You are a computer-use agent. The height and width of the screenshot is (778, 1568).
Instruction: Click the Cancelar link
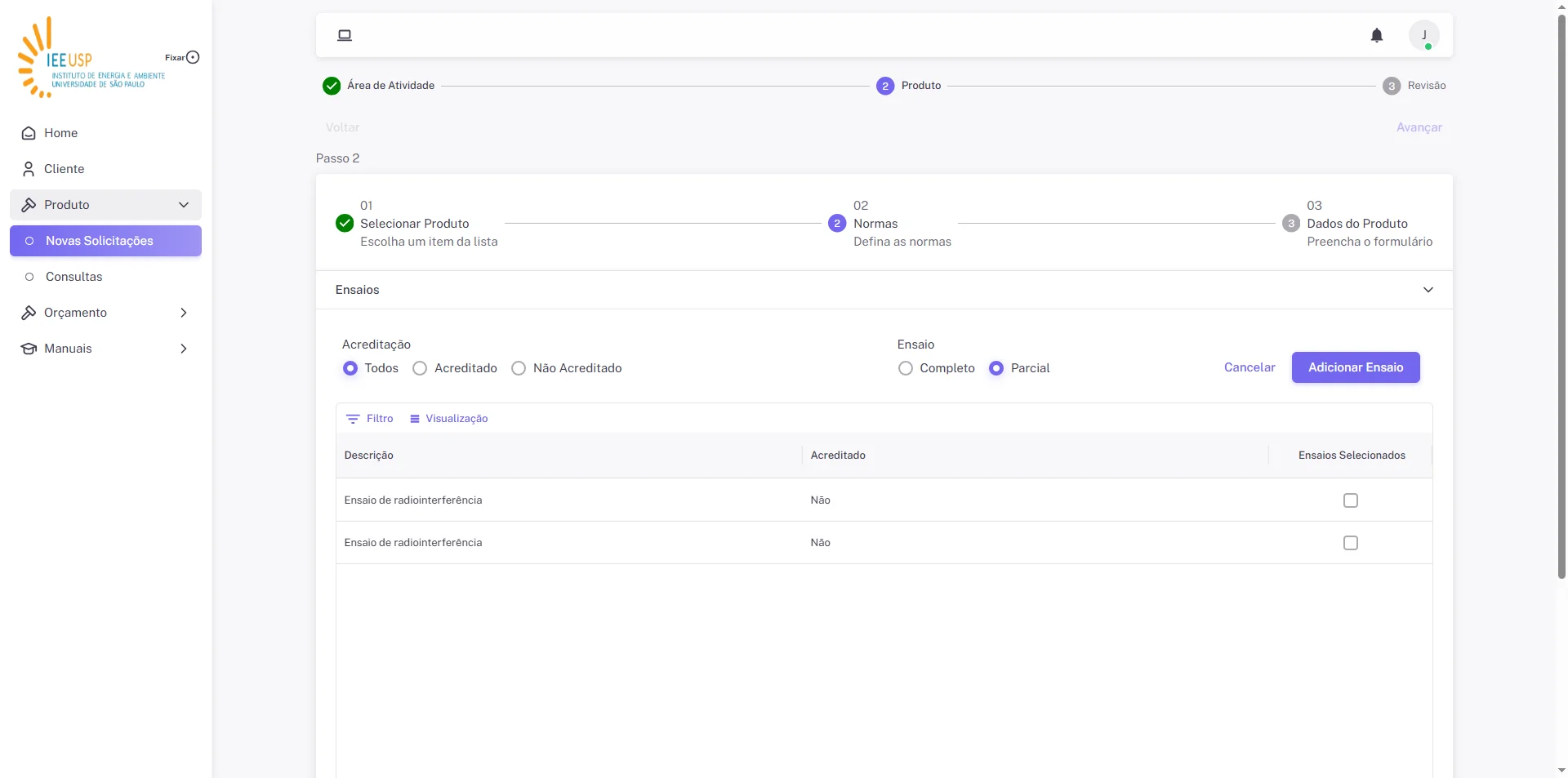tap(1249, 367)
